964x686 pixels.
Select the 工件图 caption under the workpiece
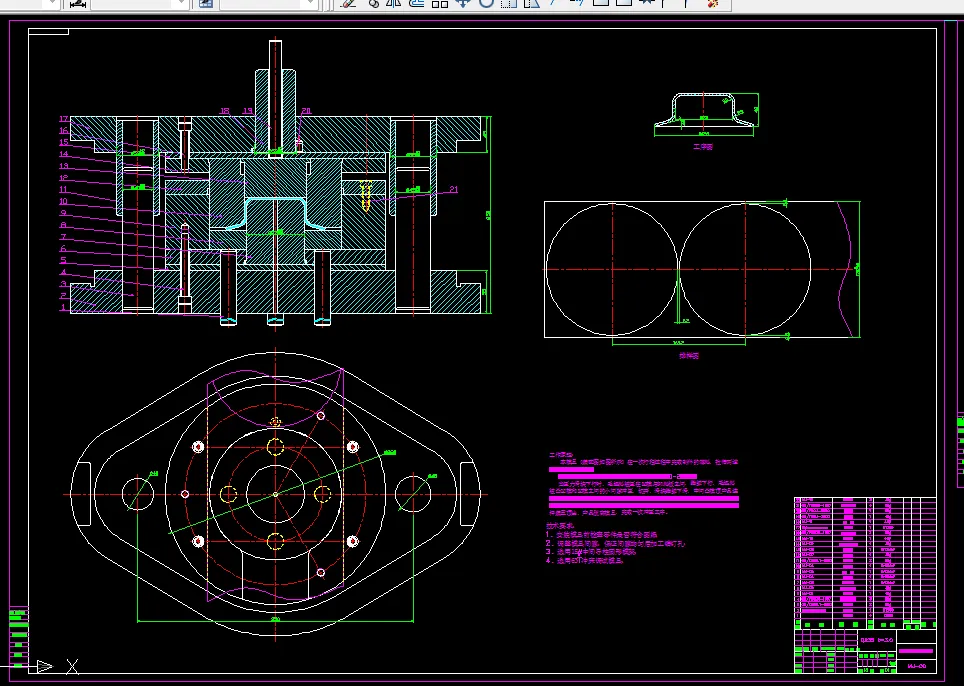click(x=703, y=147)
